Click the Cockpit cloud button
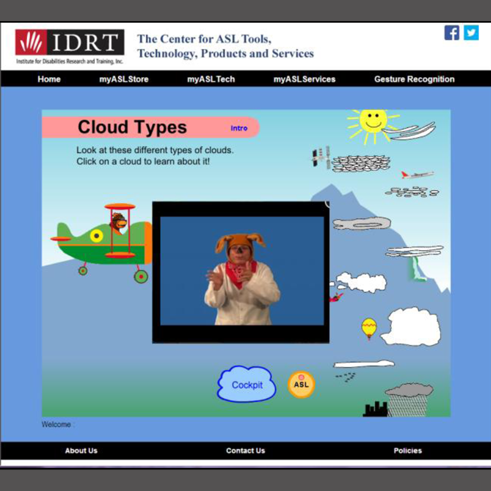 pos(247,384)
